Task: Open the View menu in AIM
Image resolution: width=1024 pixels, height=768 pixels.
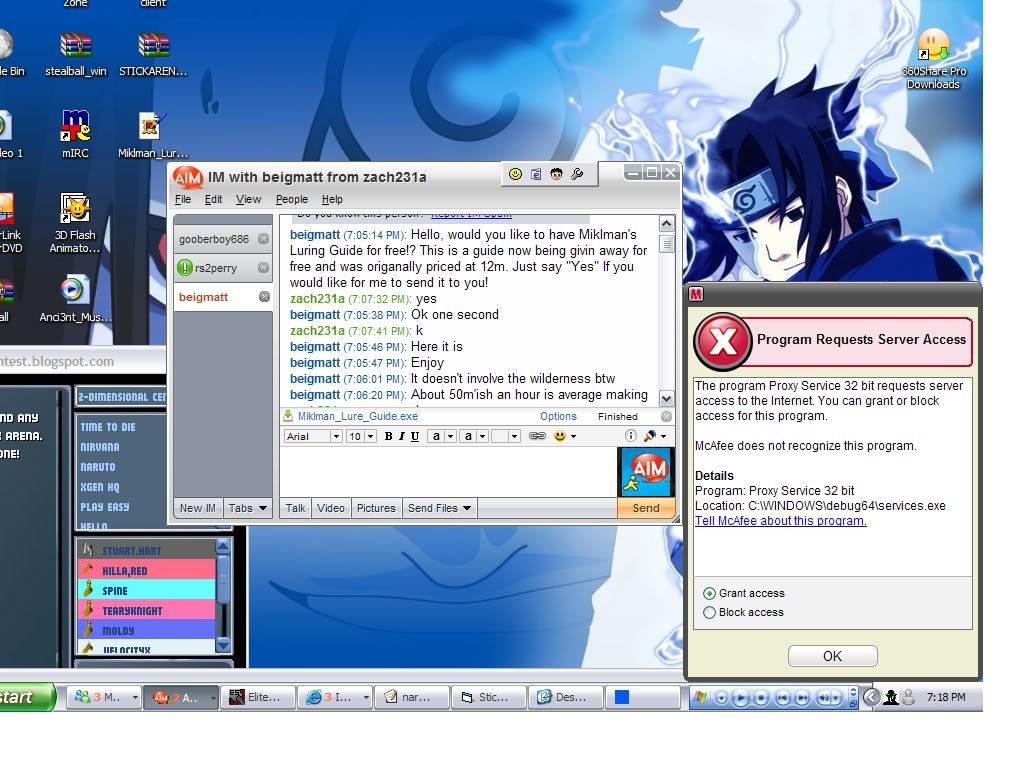Action: pyautogui.click(x=248, y=199)
